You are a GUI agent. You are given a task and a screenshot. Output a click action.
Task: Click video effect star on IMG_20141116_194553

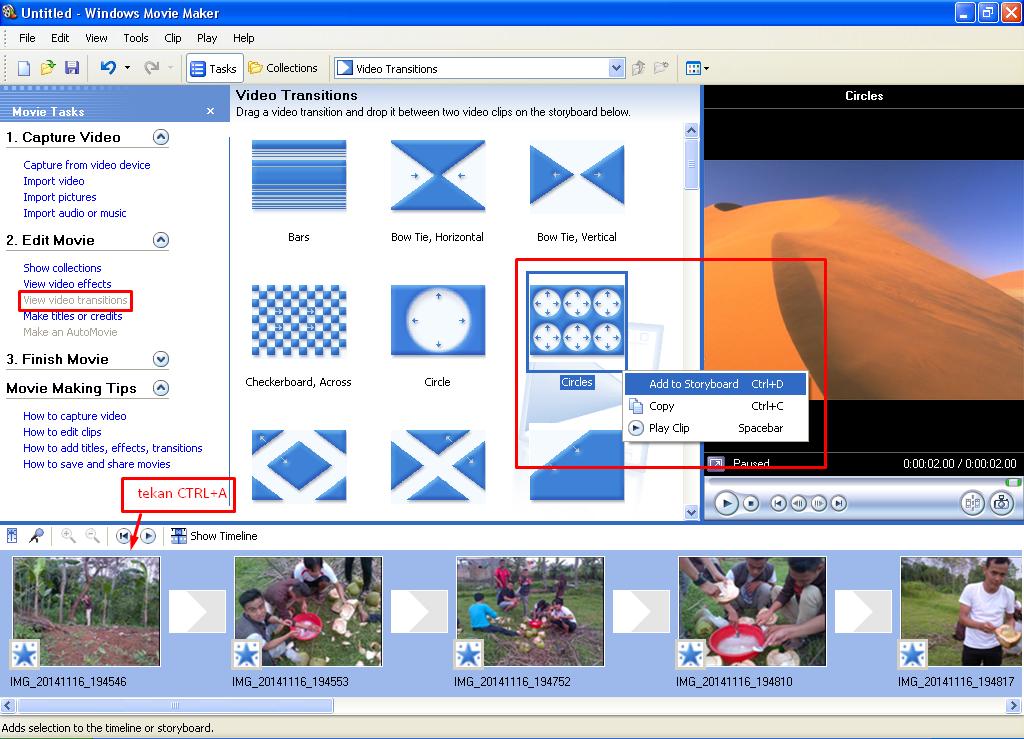coord(247,654)
